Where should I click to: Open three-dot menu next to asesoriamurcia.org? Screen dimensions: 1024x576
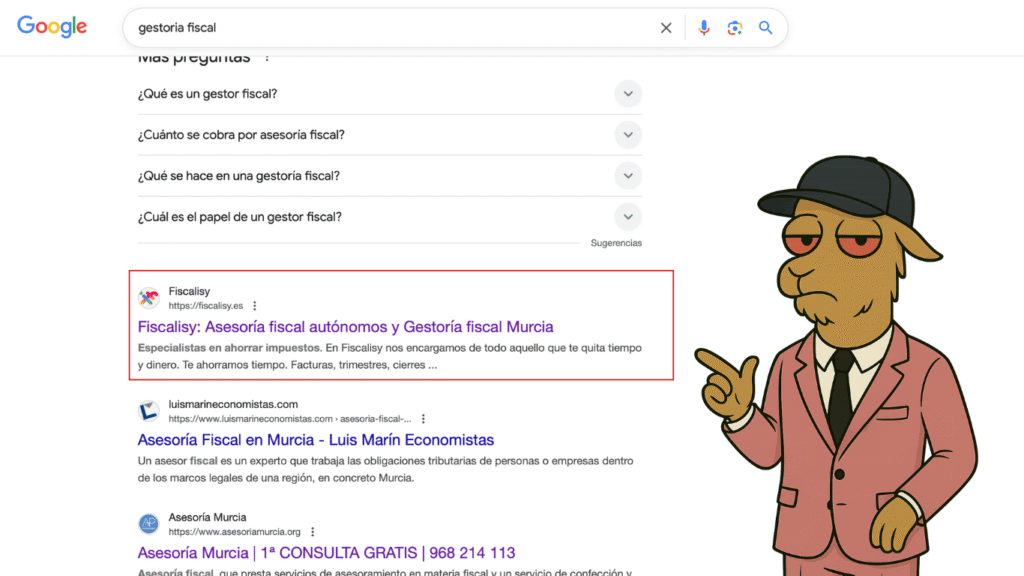coord(313,532)
